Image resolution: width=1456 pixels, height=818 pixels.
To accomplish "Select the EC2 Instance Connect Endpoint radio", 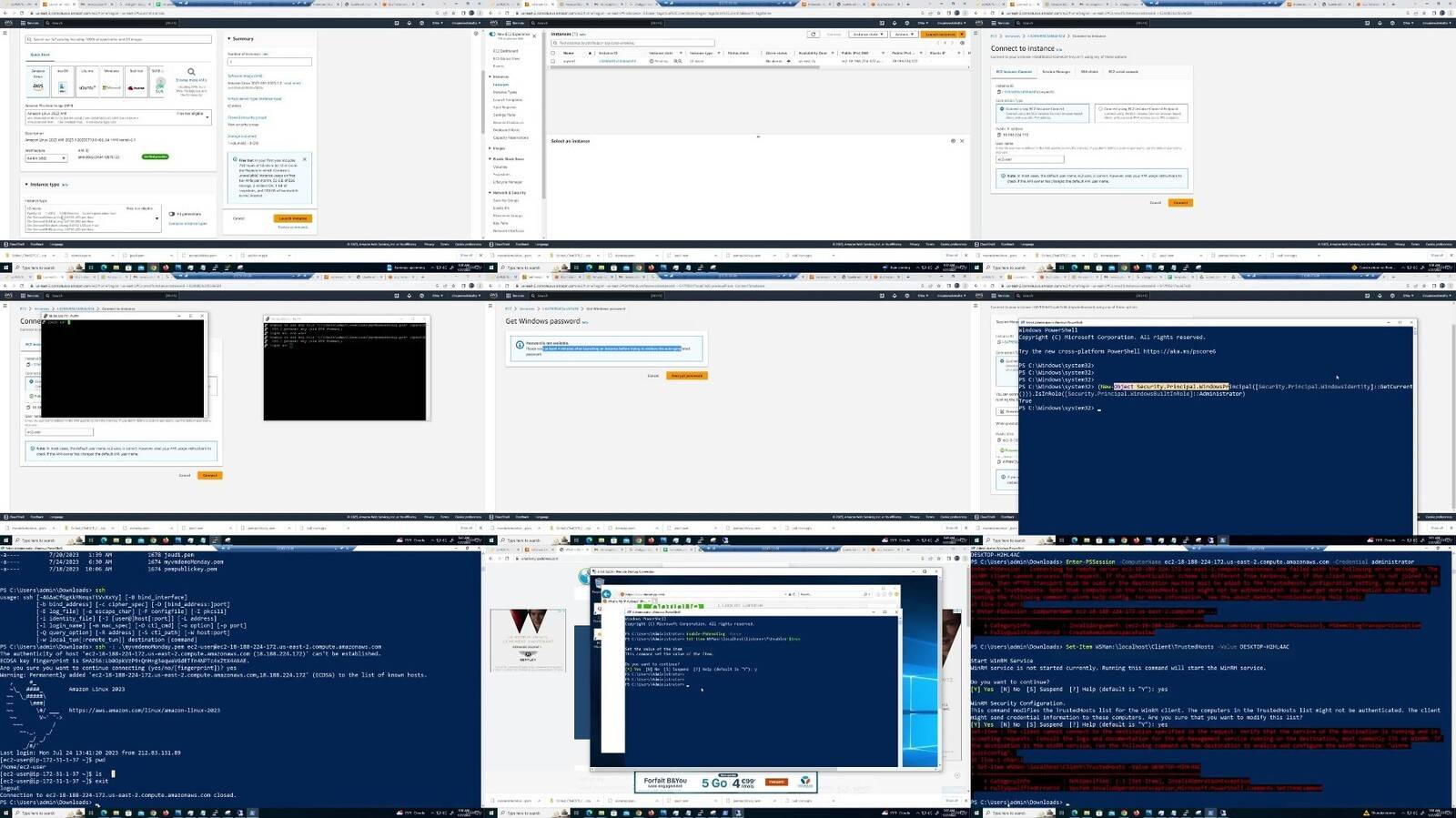I will pyautogui.click(x=1100, y=109).
